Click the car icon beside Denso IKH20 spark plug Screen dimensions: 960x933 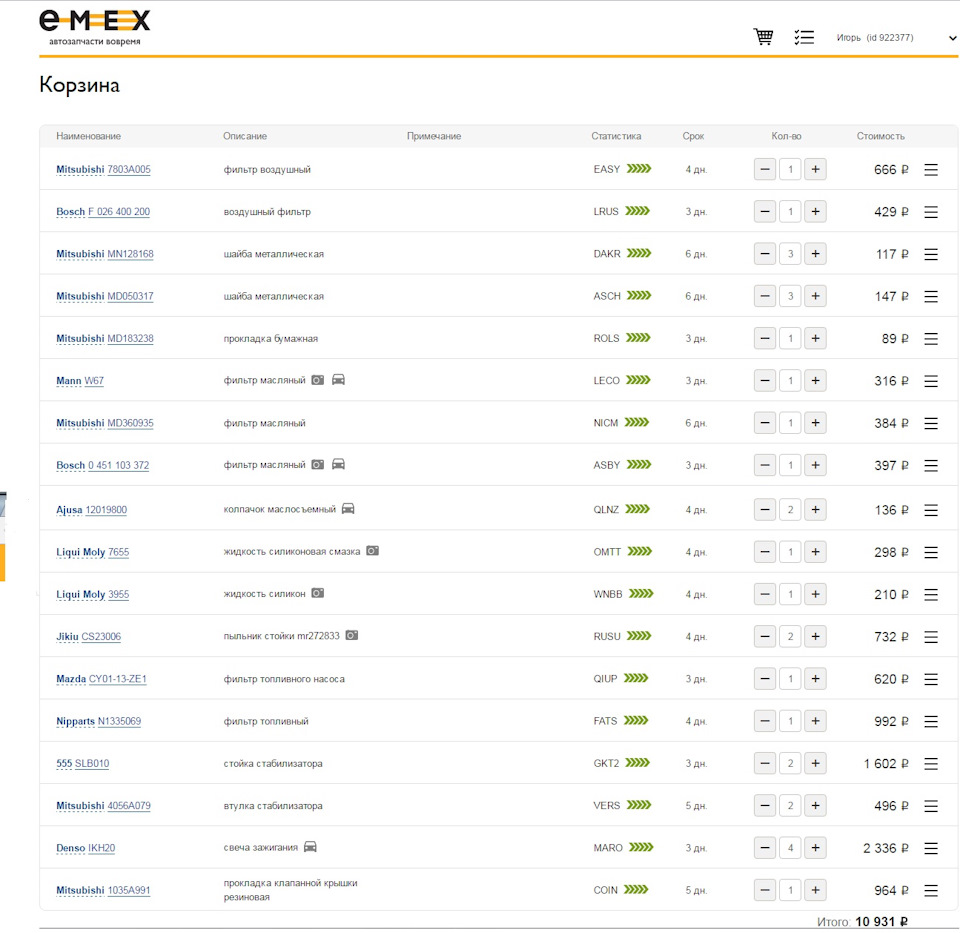click(x=310, y=847)
